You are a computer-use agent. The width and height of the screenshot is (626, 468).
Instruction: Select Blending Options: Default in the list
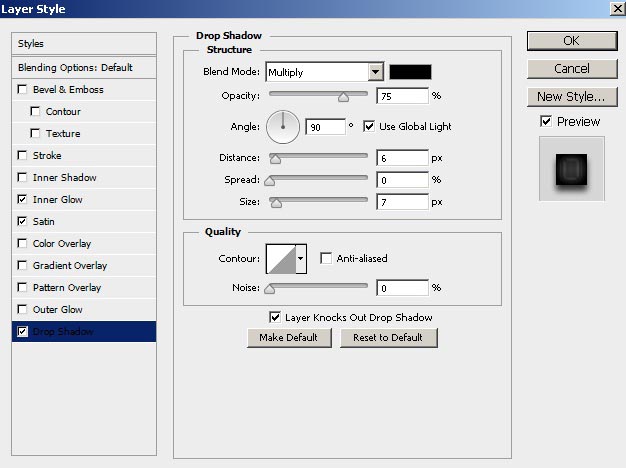coord(84,67)
